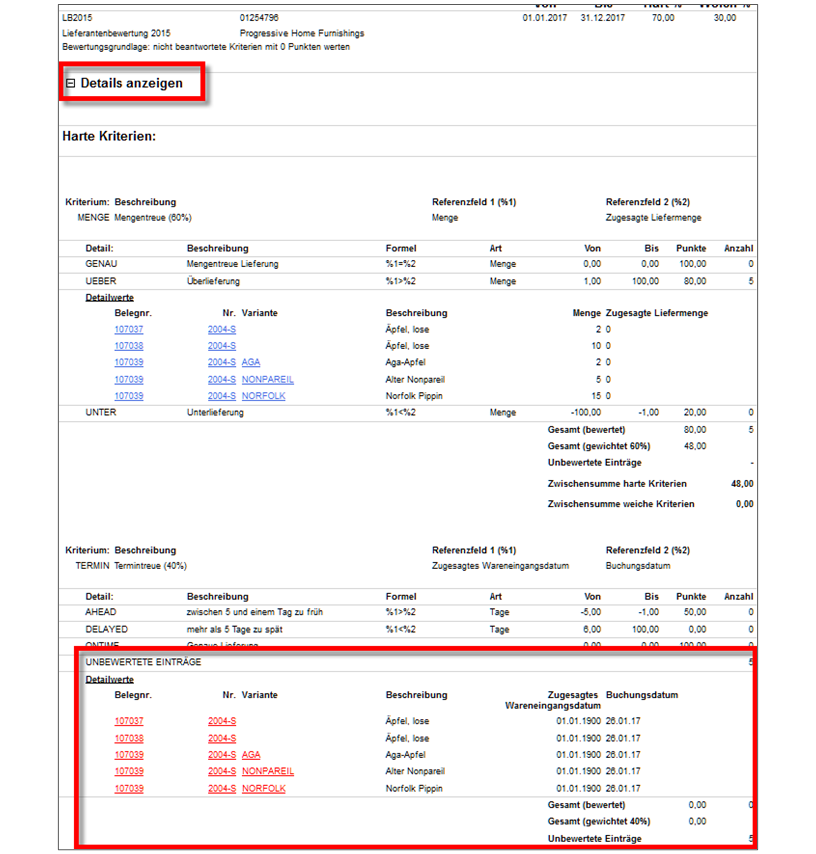Select the evaluation code LB2015
The width and height of the screenshot is (816, 854).
pos(77,18)
